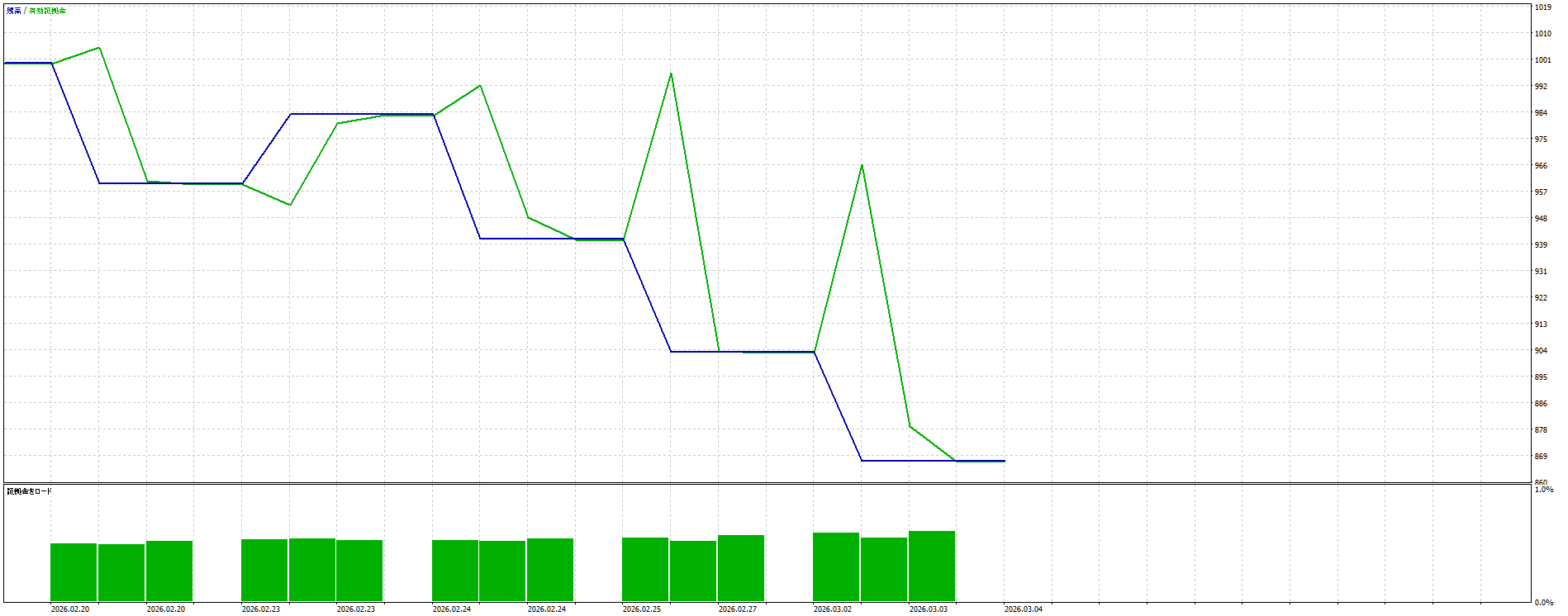This screenshot has width=1568, height=616.
Task: Click the margin load bar above 2026.02.27
Action: (x=741, y=568)
